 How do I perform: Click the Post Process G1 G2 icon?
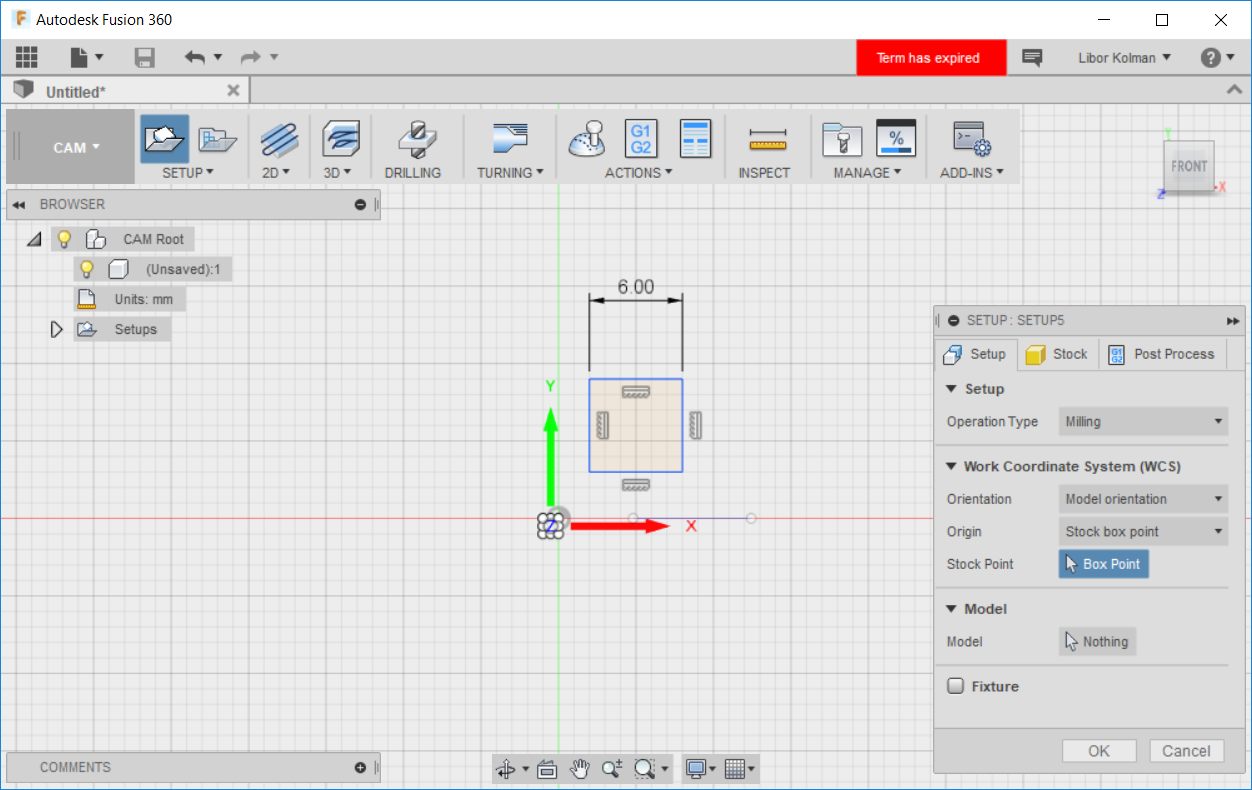tap(641, 139)
